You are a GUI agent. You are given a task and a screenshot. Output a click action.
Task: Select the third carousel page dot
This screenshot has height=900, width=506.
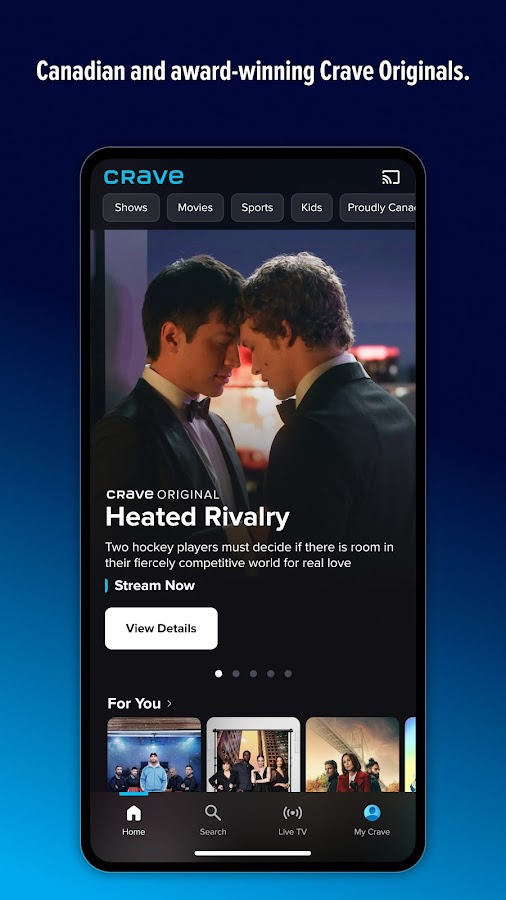tap(253, 673)
